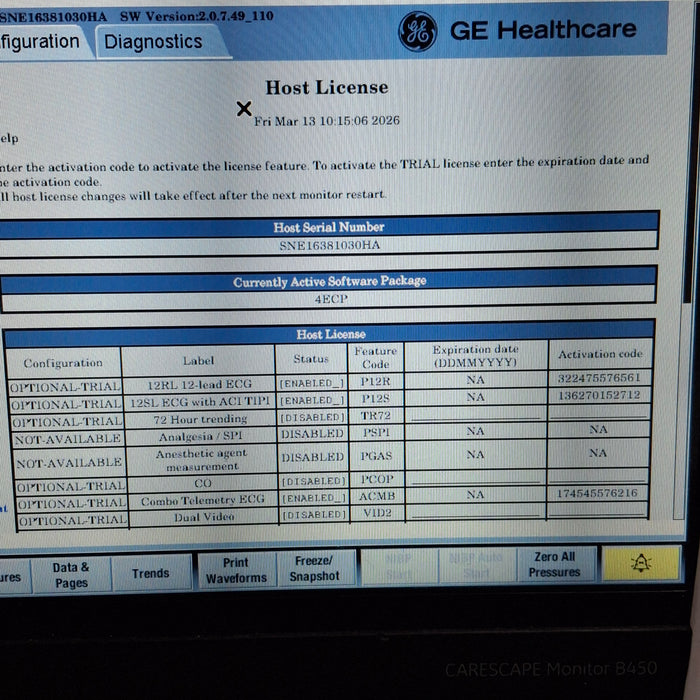
Task: Open Data & Pages menu
Action: coord(71,575)
